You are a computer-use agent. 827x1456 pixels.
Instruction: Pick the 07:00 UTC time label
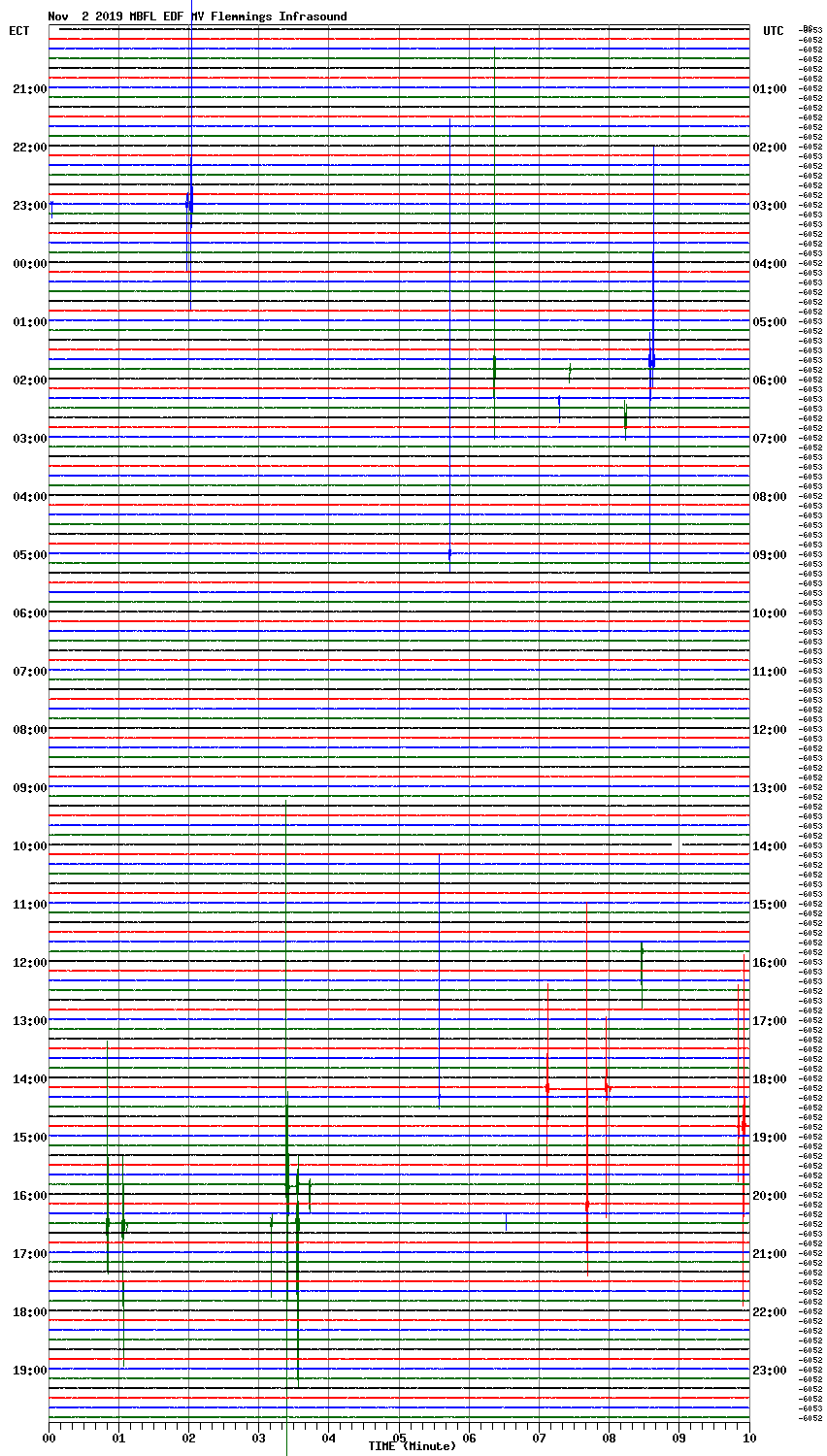770,439
